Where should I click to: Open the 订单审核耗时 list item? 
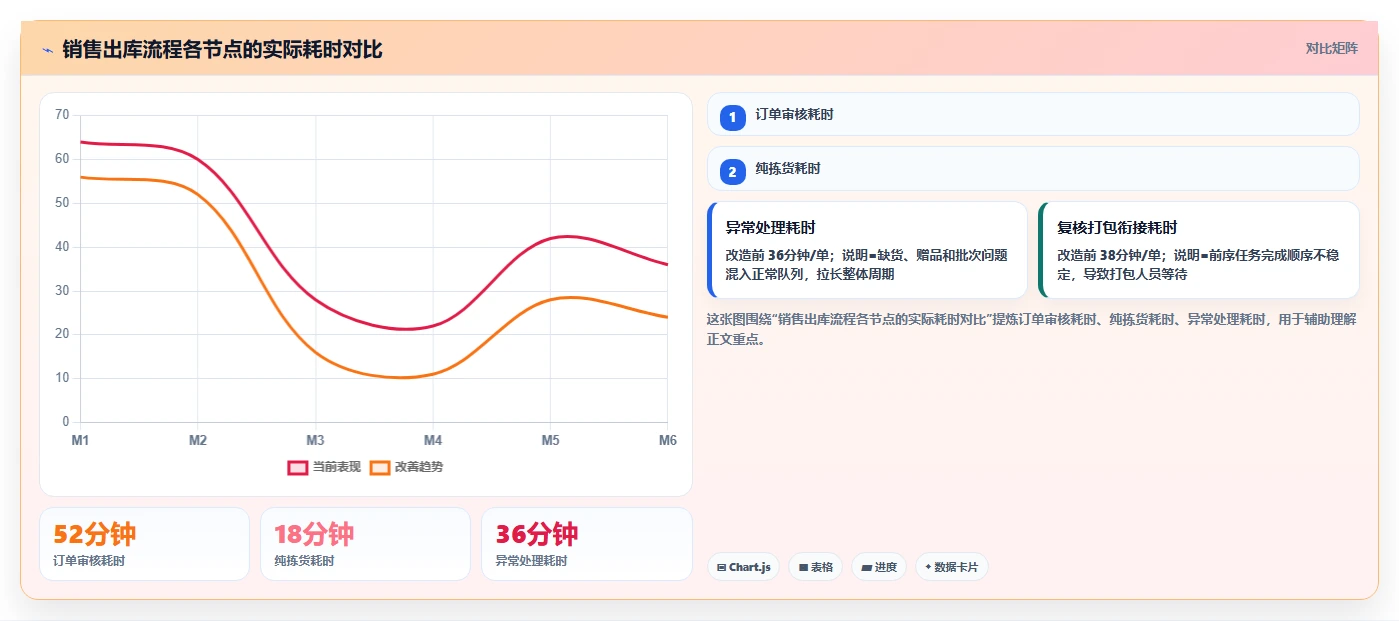(x=1033, y=114)
